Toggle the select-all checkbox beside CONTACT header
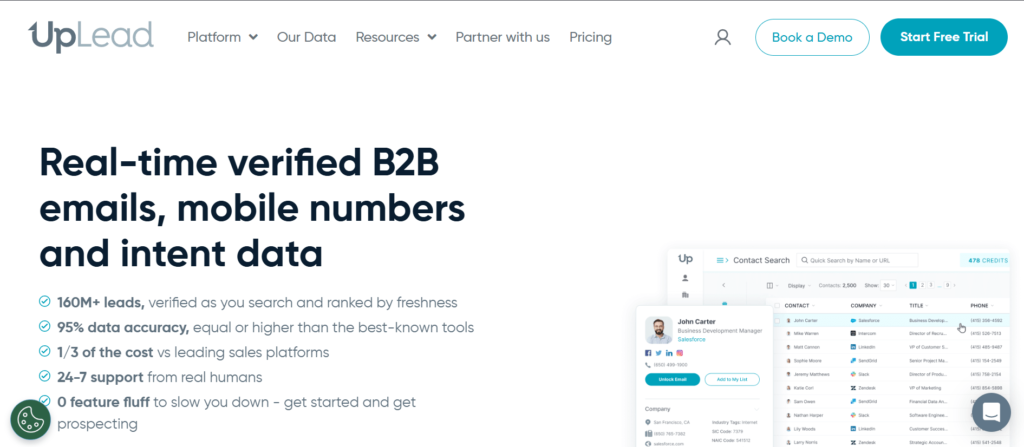Image resolution: width=1024 pixels, height=447 pixels. tap(777, 305)
